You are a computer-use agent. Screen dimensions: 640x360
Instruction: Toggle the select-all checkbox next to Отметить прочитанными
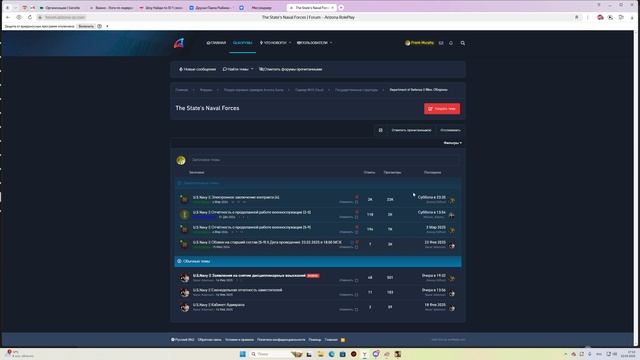(x=380, y=130)
